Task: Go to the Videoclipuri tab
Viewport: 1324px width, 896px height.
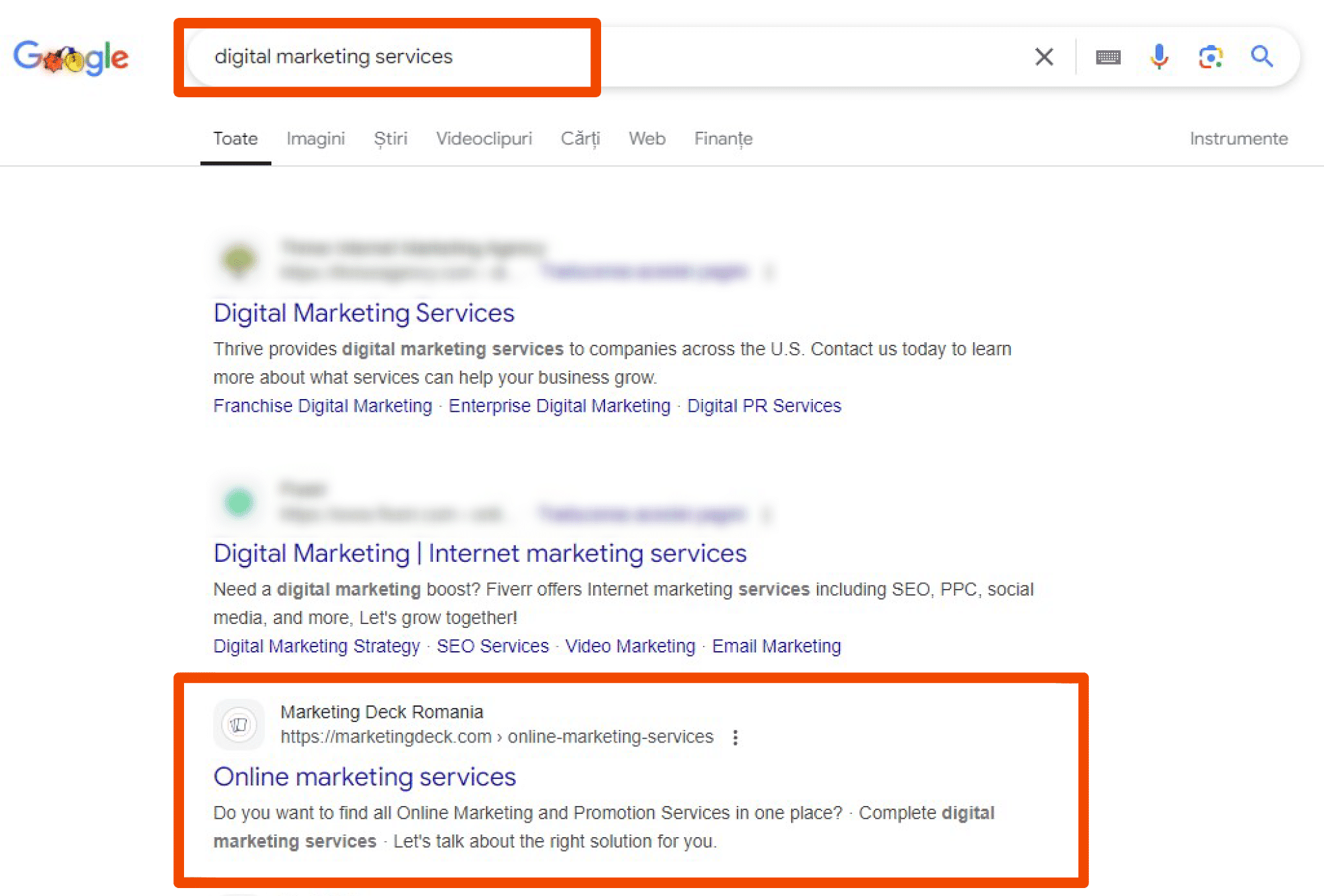Action: (484, 138)
